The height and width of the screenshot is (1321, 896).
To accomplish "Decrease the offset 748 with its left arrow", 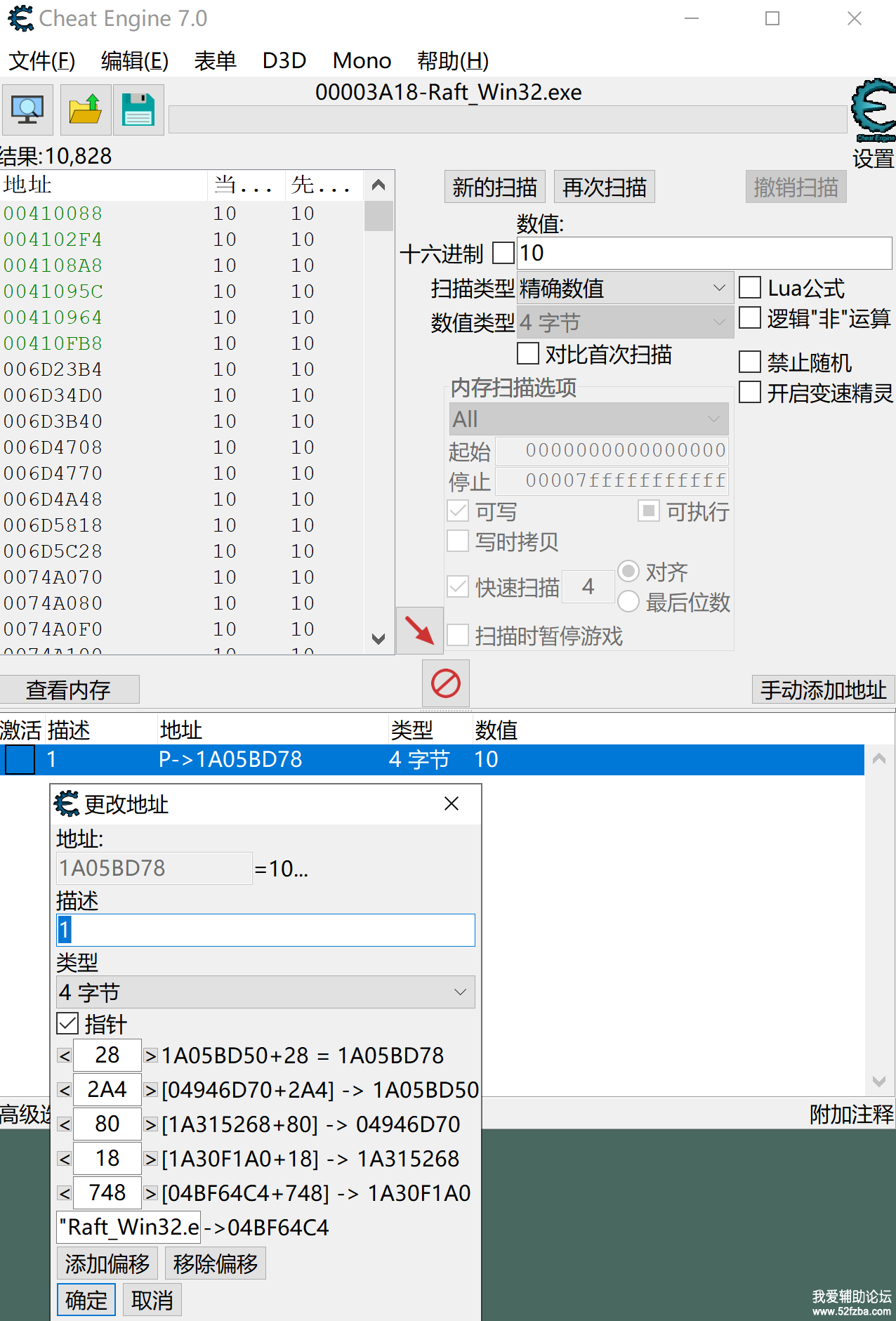I will click(x=65, y=1193).
